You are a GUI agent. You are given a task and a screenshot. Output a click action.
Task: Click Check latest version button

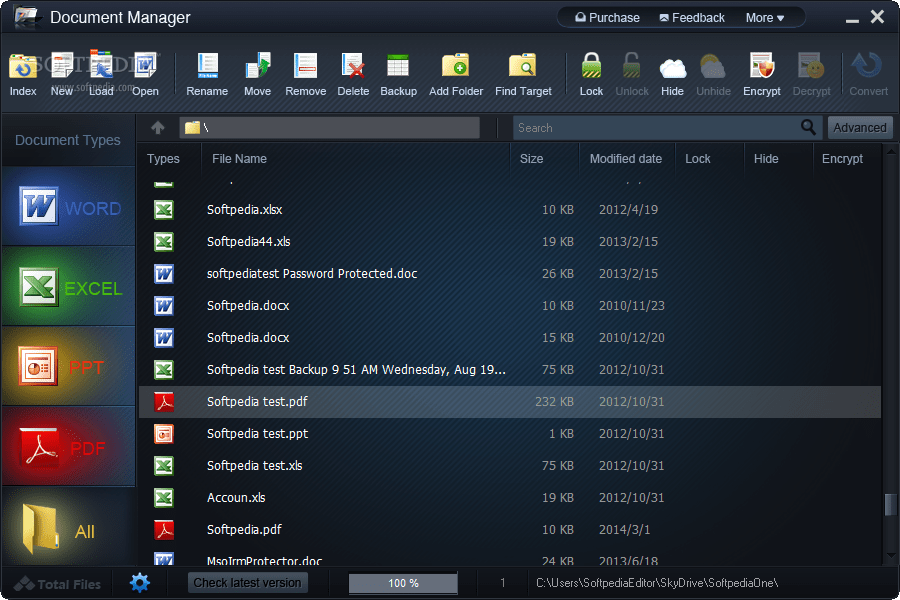tap(247, 583)
